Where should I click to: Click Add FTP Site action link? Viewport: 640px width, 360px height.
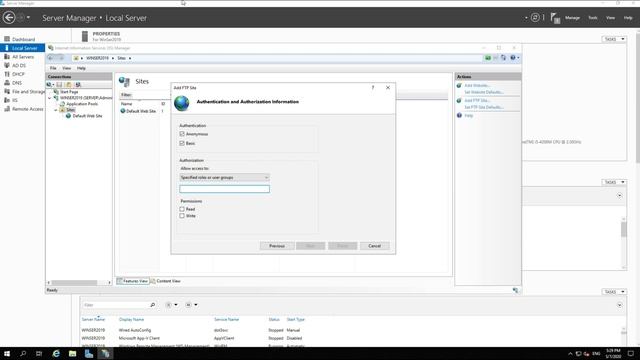[x=477, y=100]
